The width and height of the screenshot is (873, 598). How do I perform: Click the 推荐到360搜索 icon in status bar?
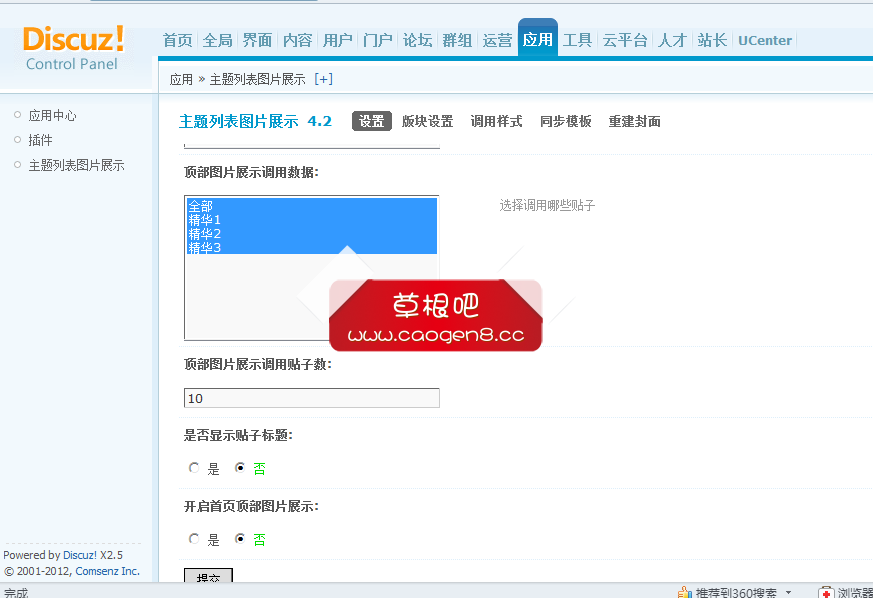point(687,591)
